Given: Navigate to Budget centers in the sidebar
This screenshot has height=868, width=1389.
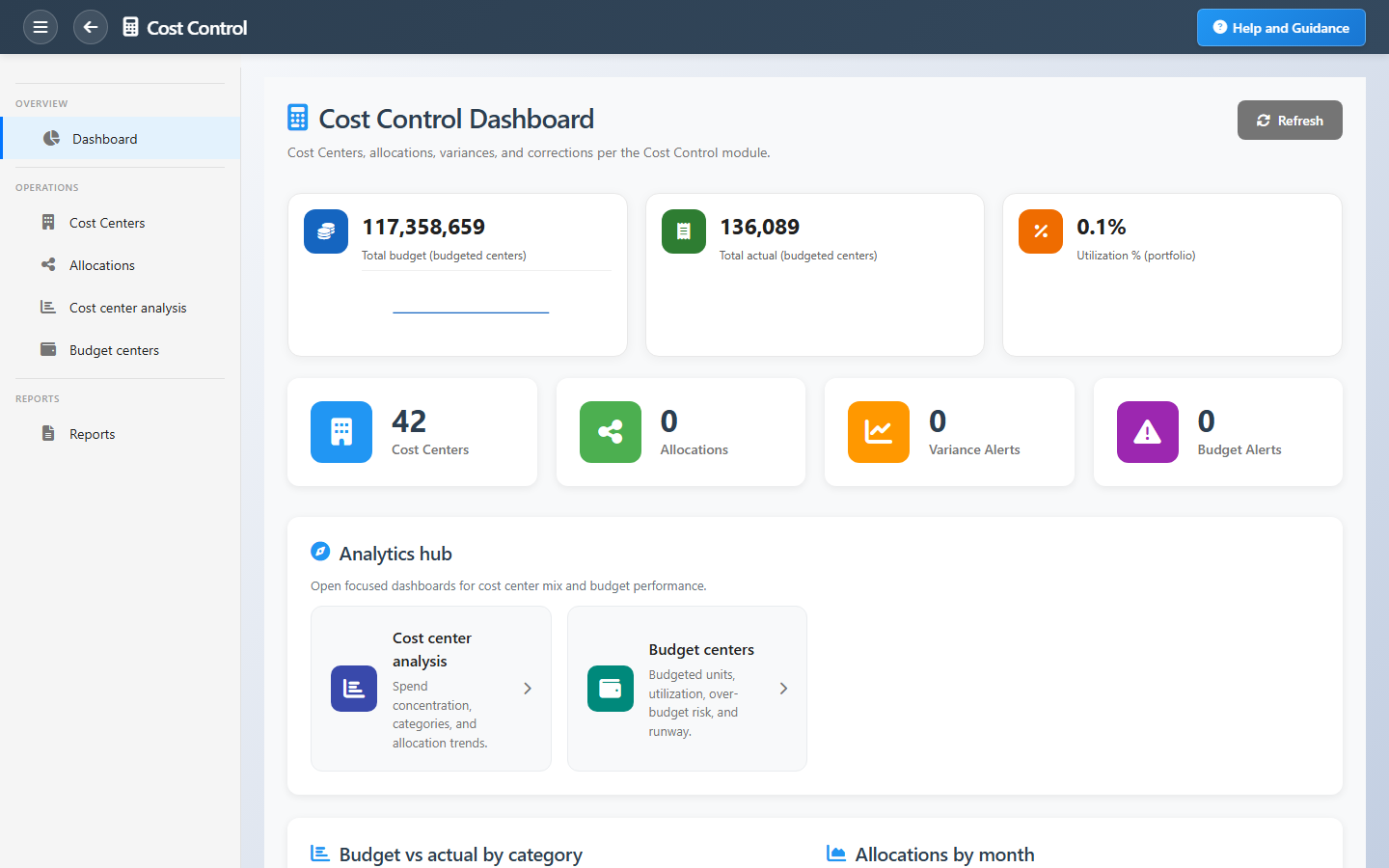Looking at the screenshot, I should 120,350.
